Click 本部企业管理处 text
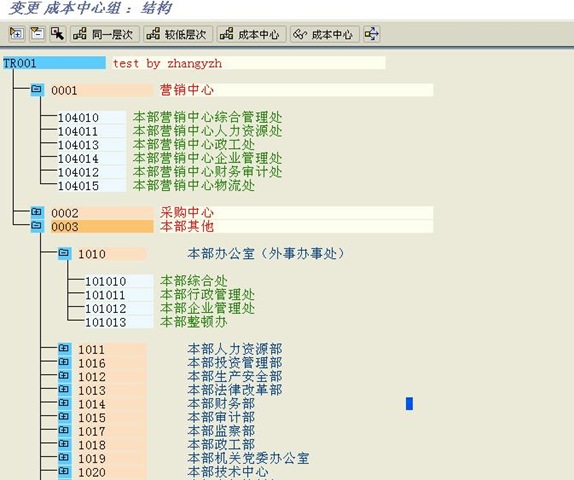 207,308
